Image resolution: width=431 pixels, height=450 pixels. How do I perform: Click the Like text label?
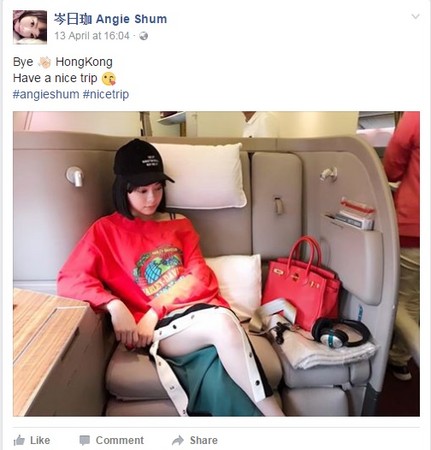point(40,440)
